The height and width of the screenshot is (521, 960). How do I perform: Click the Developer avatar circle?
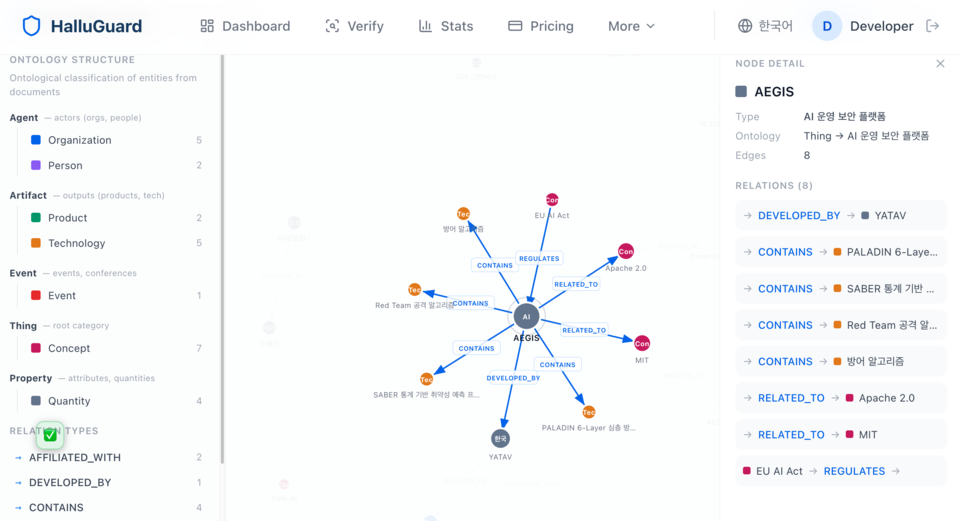coord(827,26)
